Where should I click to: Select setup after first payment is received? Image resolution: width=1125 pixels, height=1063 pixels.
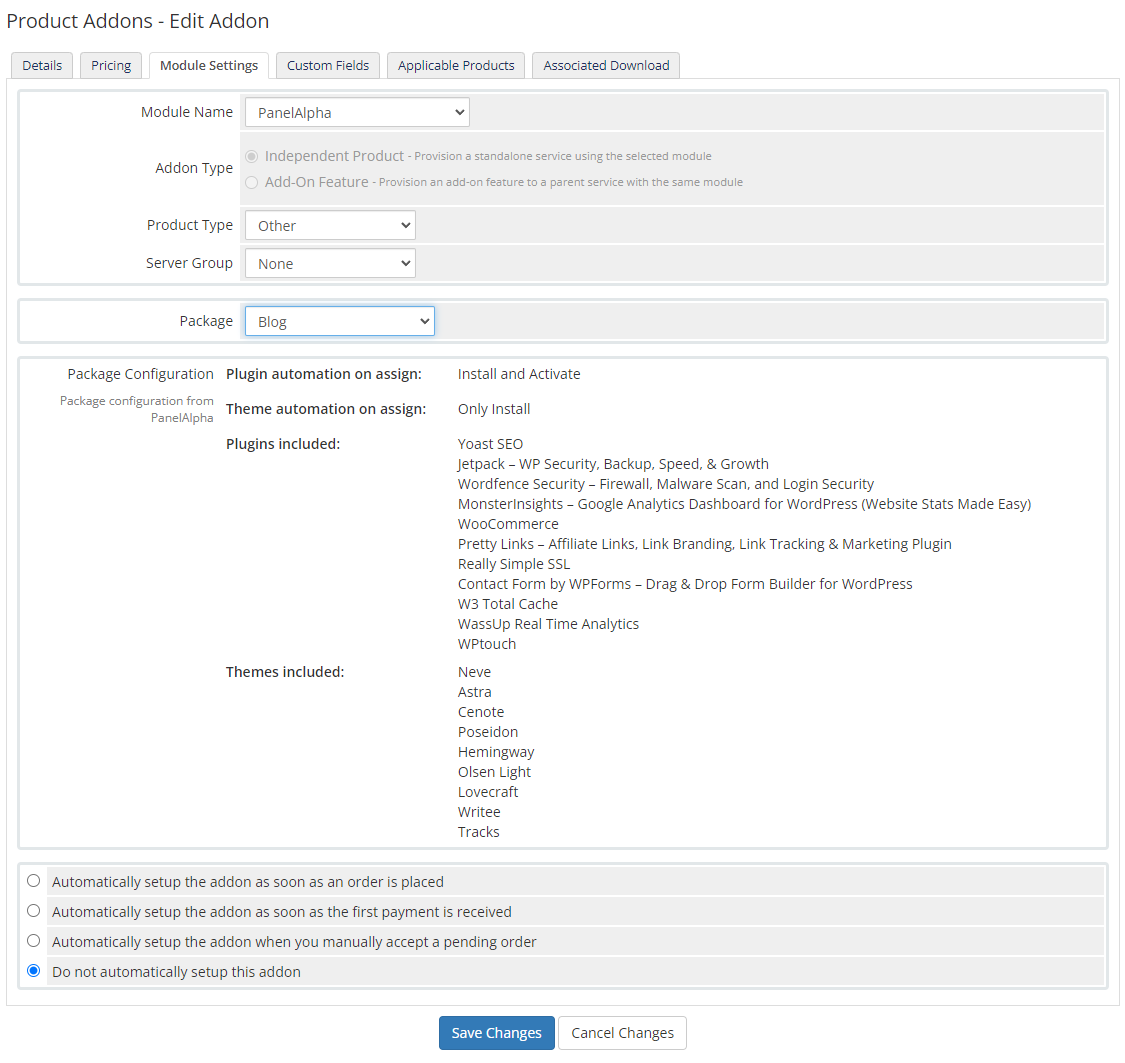[33, 911]
